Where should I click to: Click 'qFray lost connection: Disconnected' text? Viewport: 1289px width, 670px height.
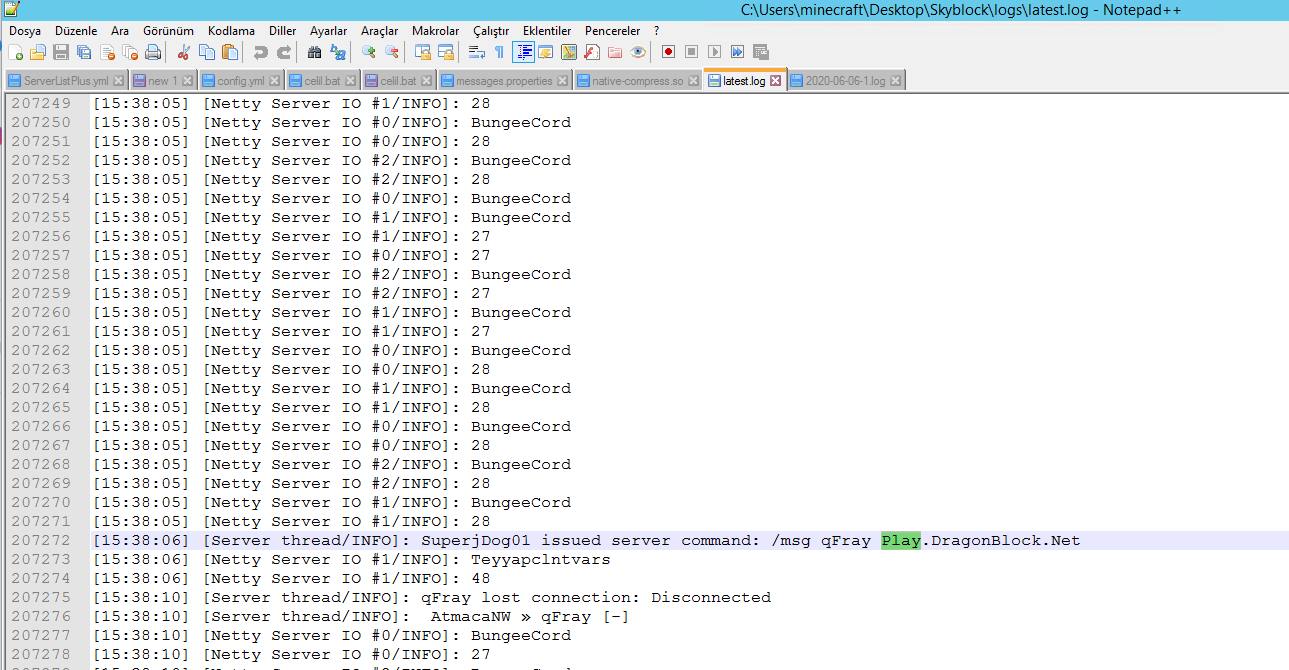(x=596, y=598)
